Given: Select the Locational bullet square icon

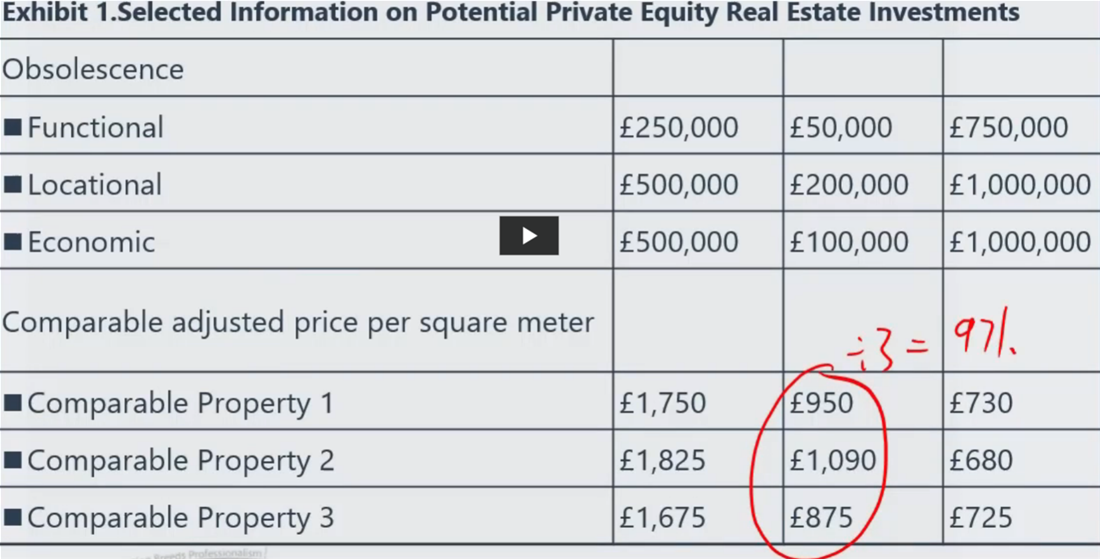Looking at the screenshot, I should coord(13,184).
